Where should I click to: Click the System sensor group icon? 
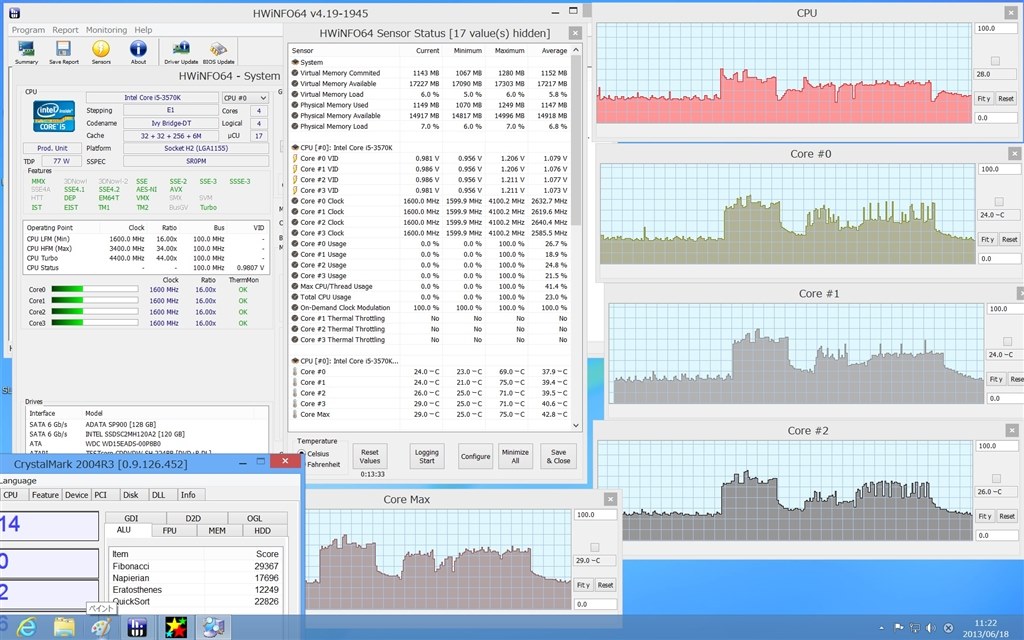click(295, 62)
